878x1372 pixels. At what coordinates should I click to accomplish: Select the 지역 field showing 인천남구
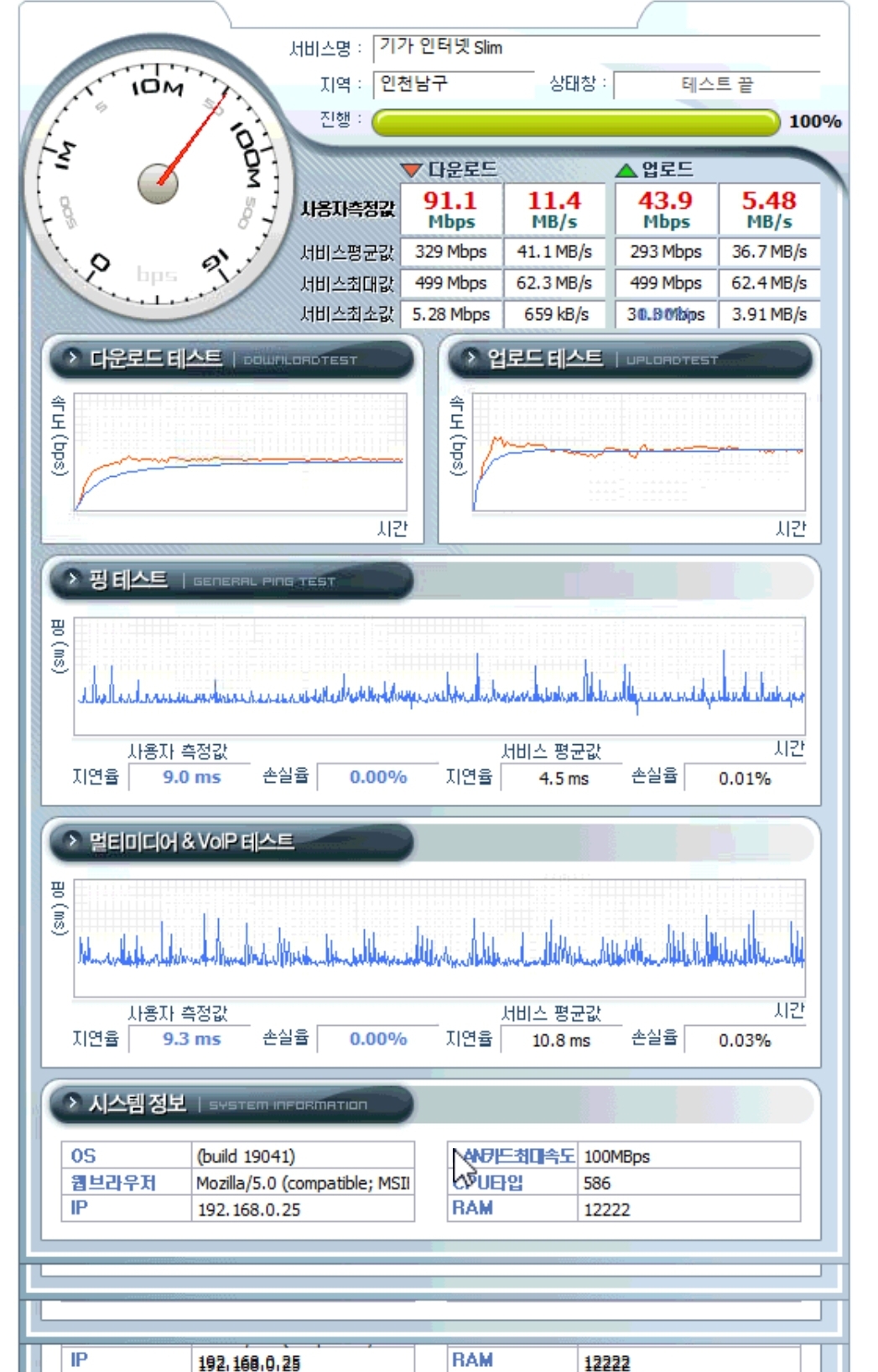tap(453, 84)
